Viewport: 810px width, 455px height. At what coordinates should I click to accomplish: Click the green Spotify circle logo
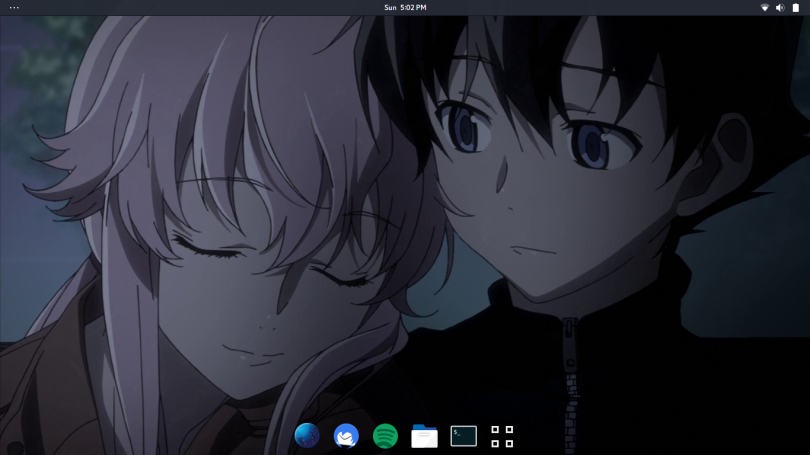(x=385, y=436)
